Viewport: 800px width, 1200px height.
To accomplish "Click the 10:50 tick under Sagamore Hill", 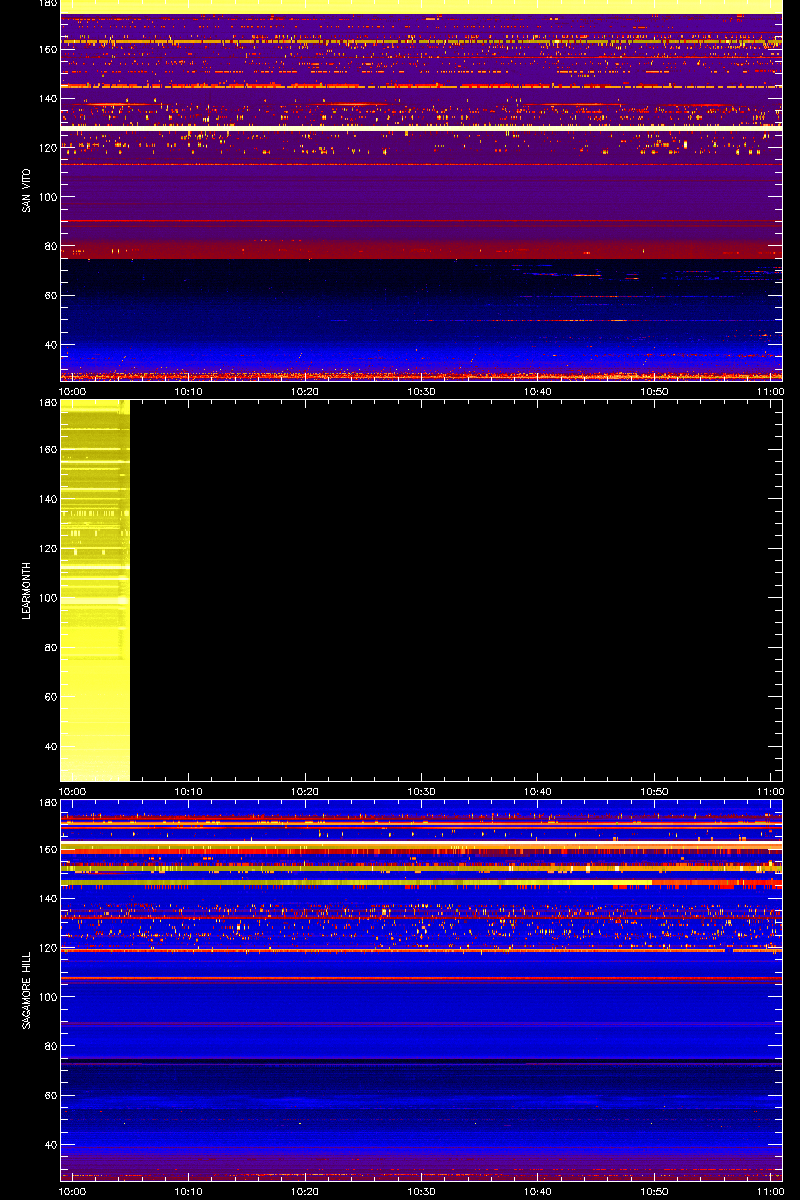I will pyautogui.click(x=654, y=1191).
